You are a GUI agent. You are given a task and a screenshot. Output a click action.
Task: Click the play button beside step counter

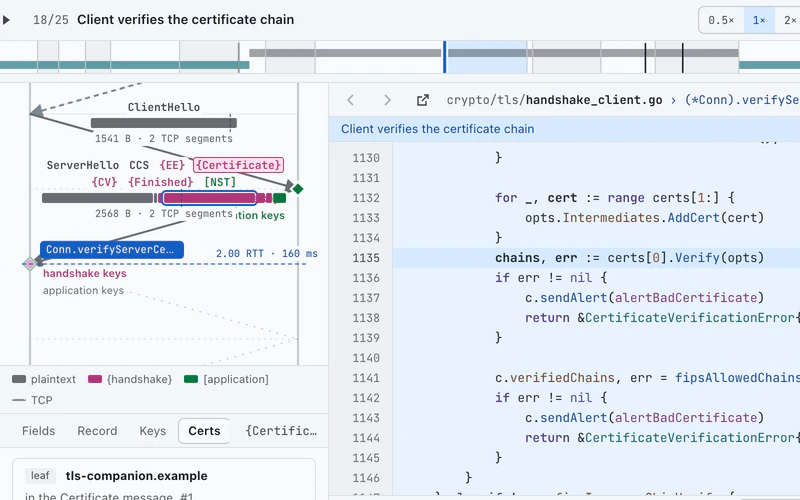[6, 20]
